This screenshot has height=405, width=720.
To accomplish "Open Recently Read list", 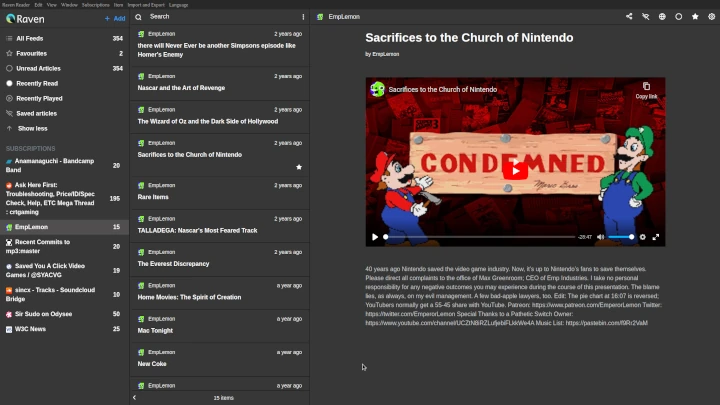I will 64,84.
